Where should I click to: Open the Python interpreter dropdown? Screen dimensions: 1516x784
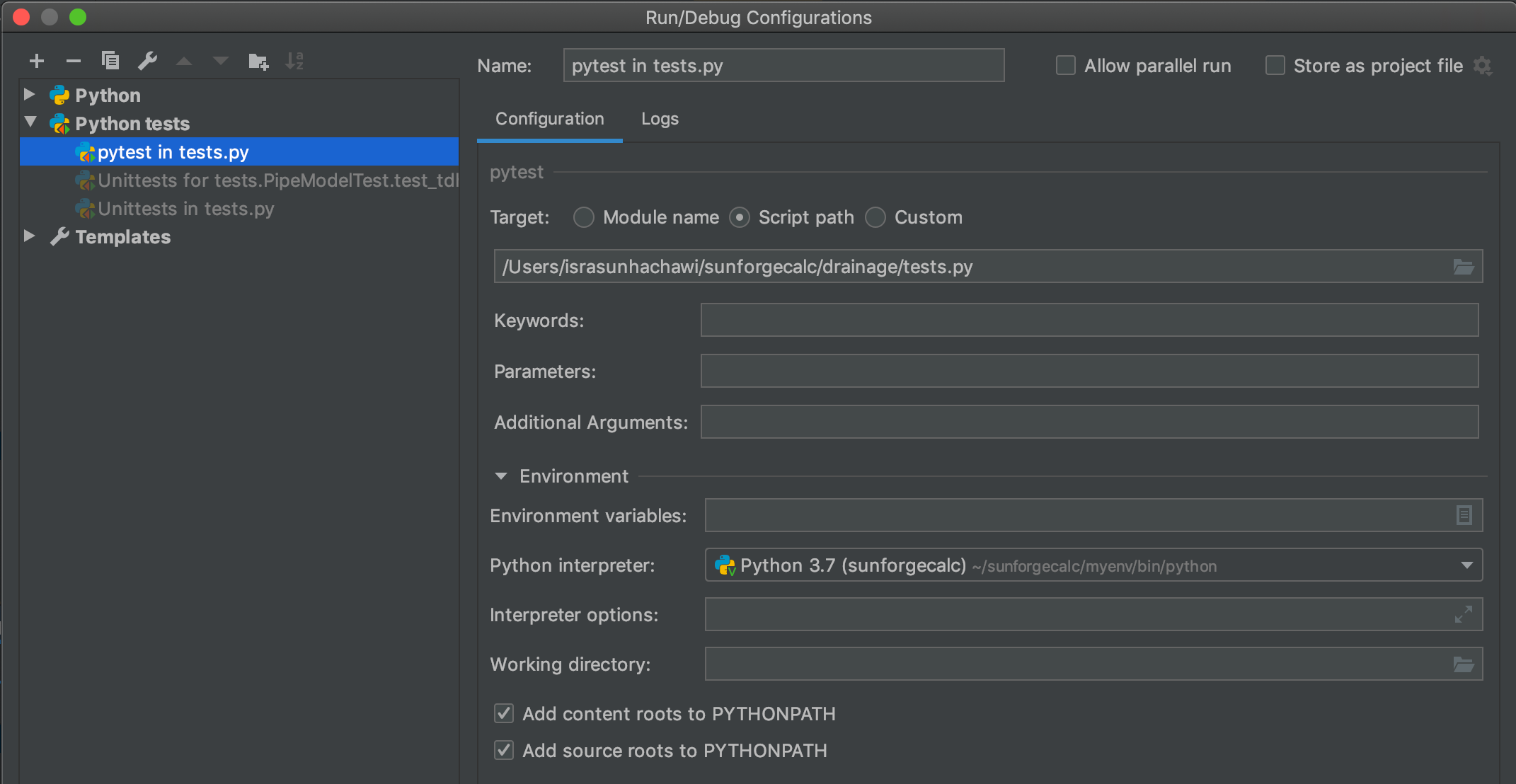pyautogui.click(x=1466, y=565)
